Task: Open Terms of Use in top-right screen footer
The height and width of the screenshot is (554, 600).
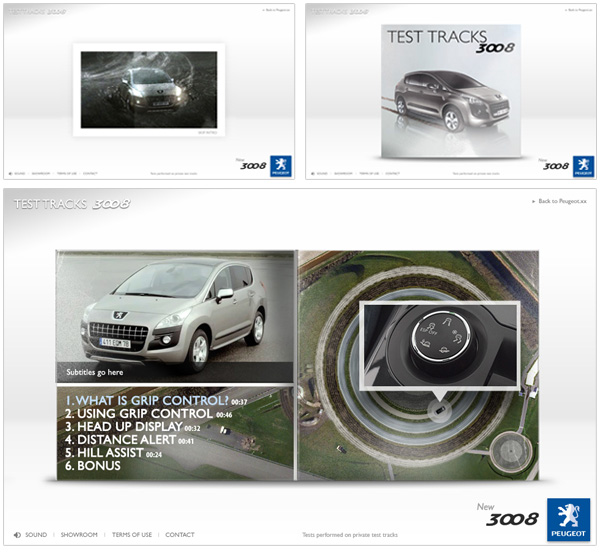Action: pos(369,173)
